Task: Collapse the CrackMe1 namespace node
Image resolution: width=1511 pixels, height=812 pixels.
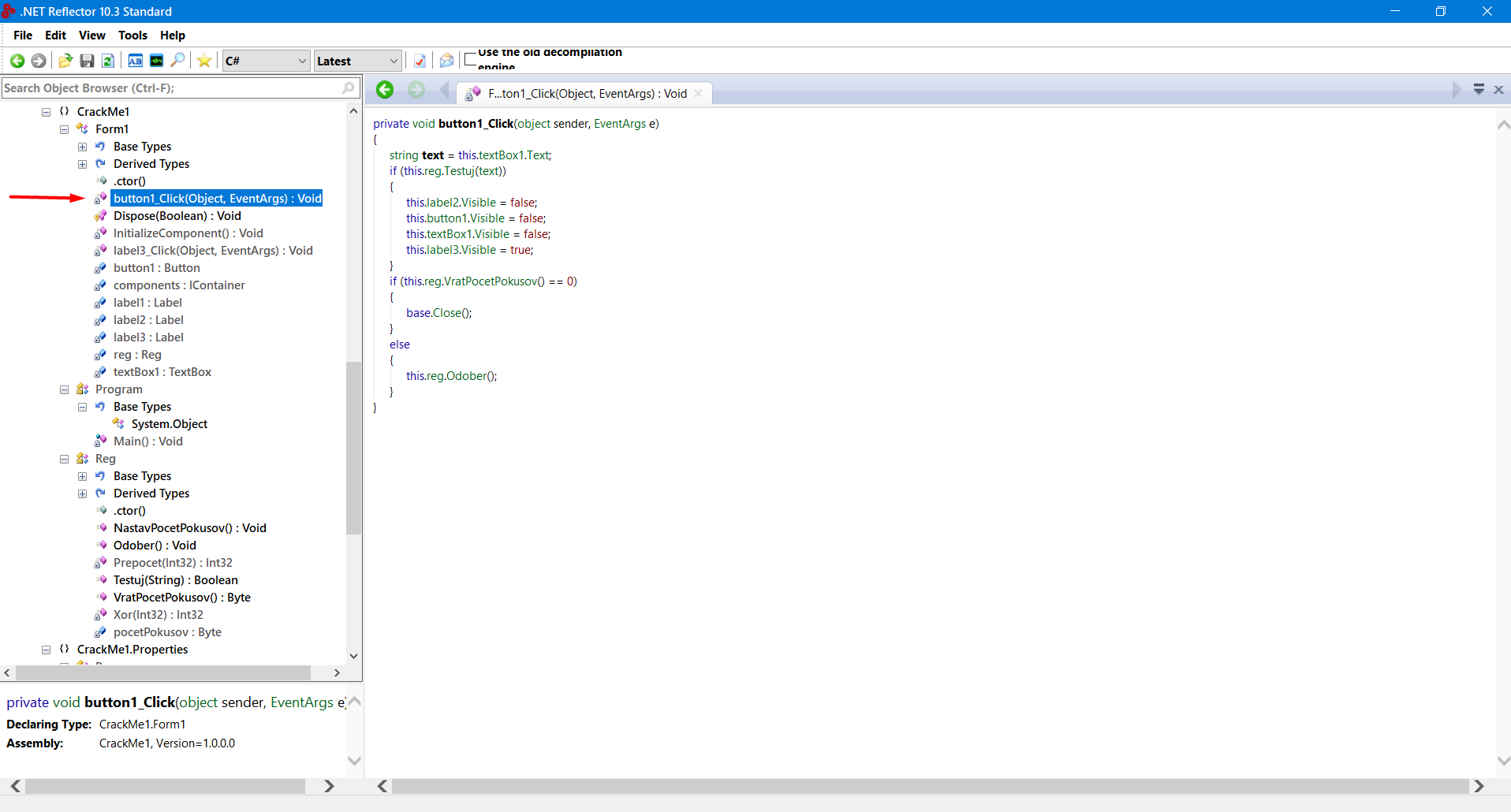Action: click(46, 112)
